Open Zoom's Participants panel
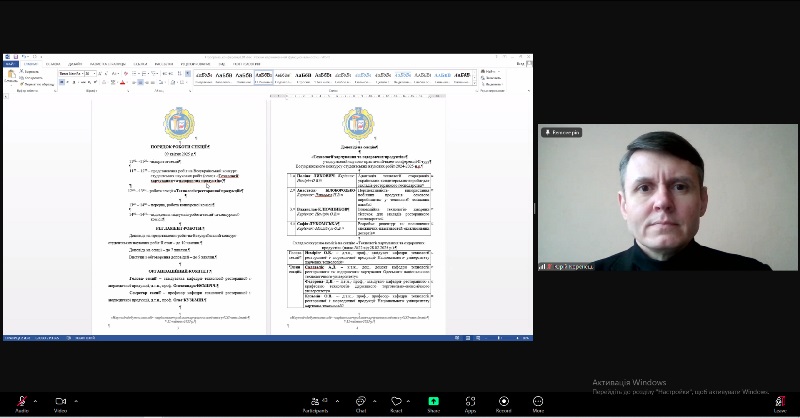This screenshot has width=800, height=418. (x=316, y=404)
